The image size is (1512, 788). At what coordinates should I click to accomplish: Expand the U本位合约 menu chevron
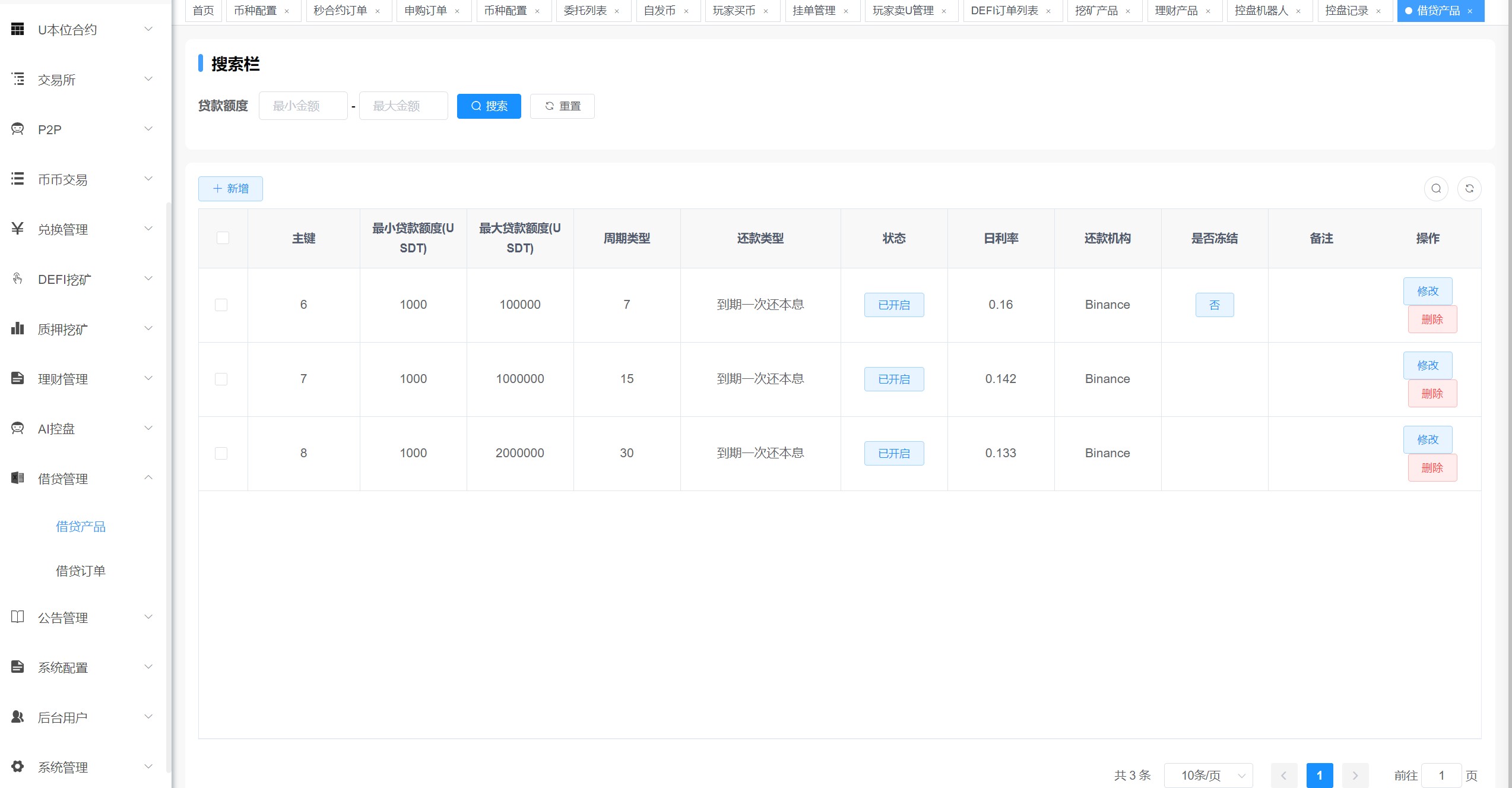click(148, 29)
